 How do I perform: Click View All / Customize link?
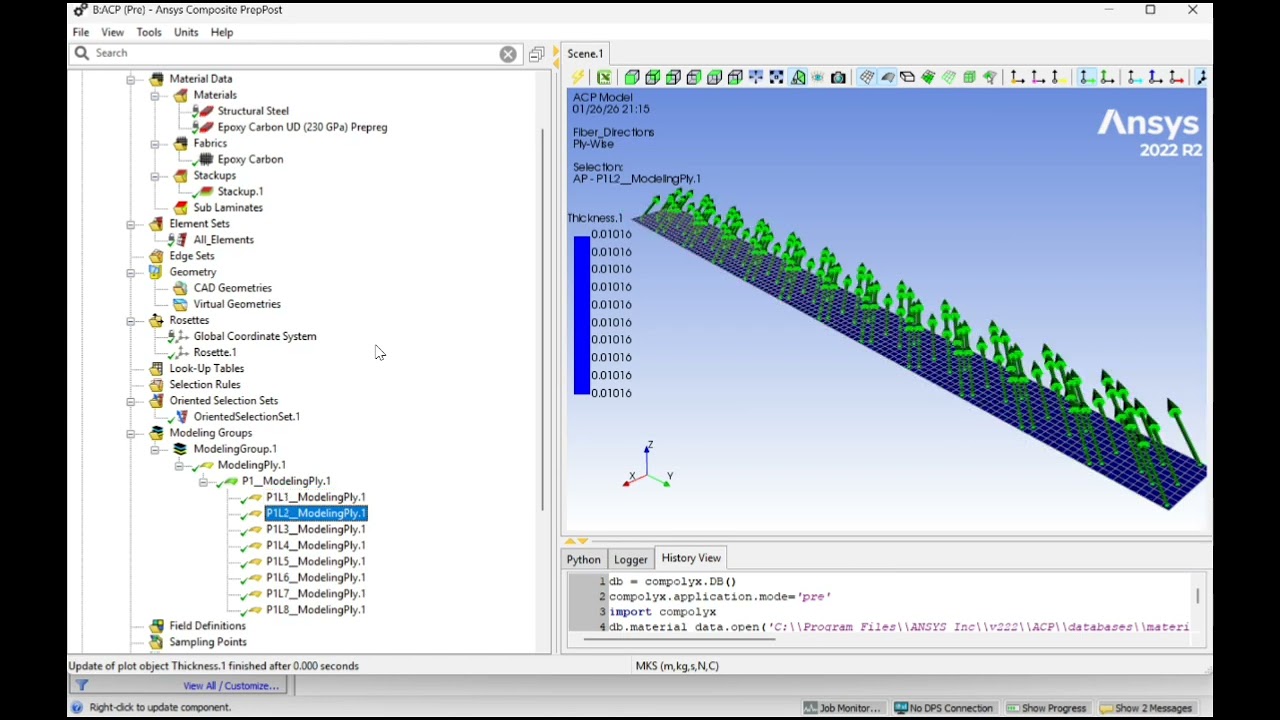click(231, 685)
